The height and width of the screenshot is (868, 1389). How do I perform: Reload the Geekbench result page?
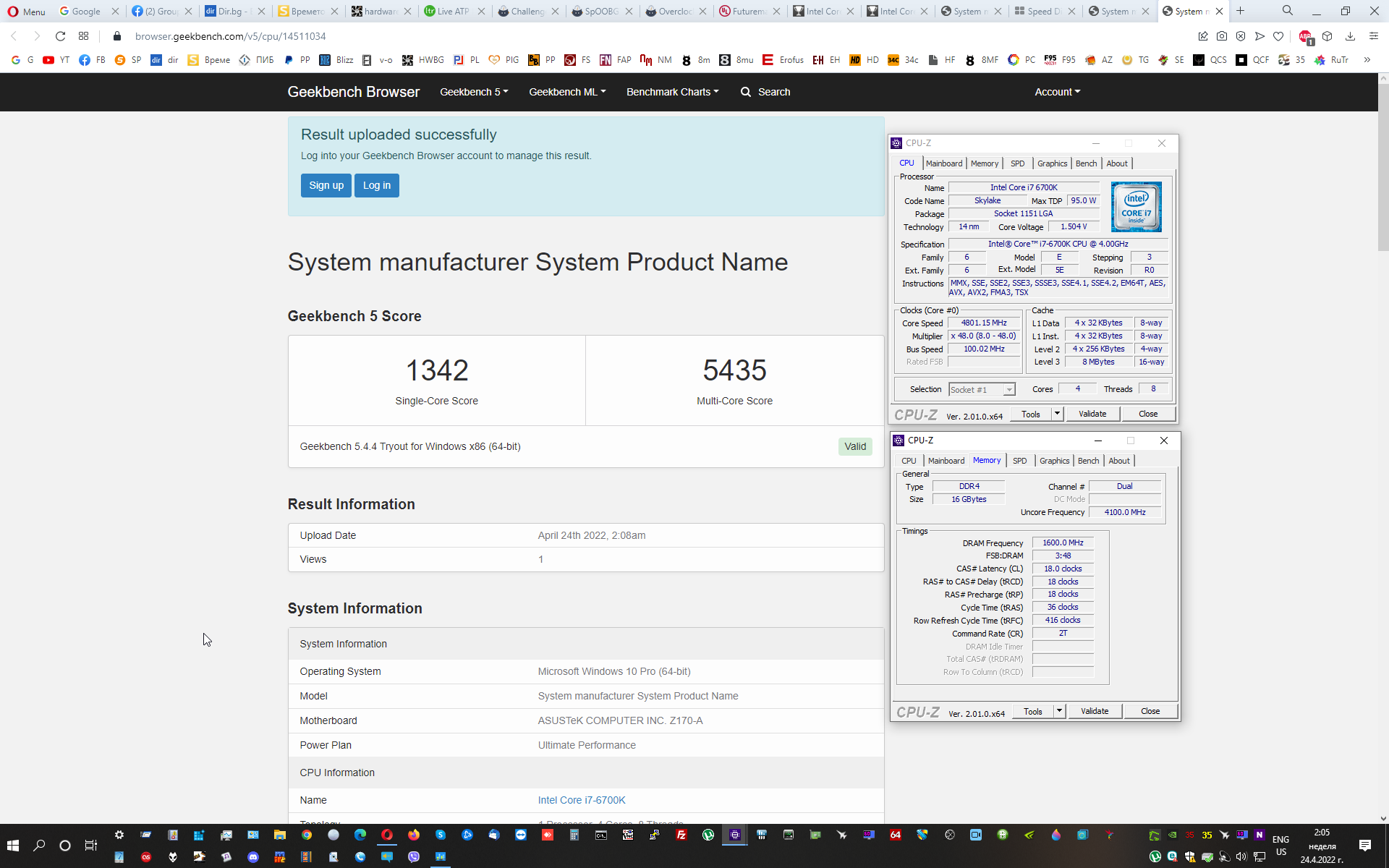(61, 36)
